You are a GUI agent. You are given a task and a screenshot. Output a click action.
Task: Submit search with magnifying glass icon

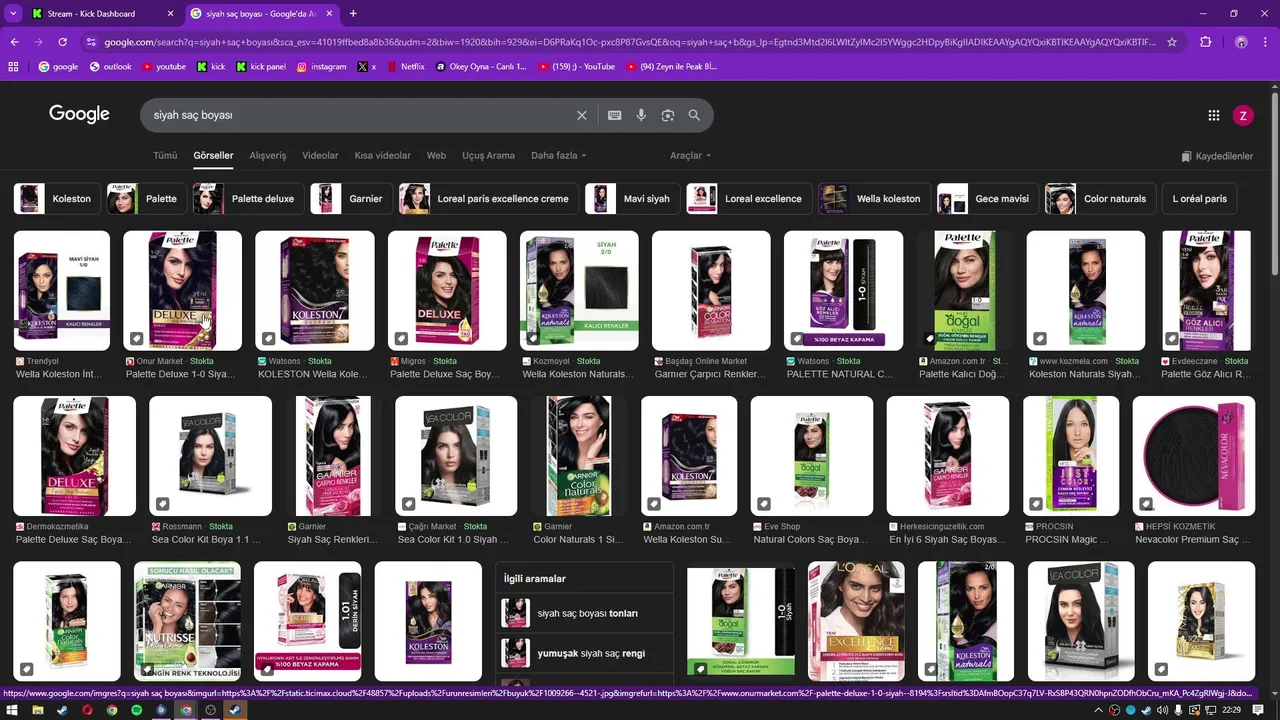[694, 115]
